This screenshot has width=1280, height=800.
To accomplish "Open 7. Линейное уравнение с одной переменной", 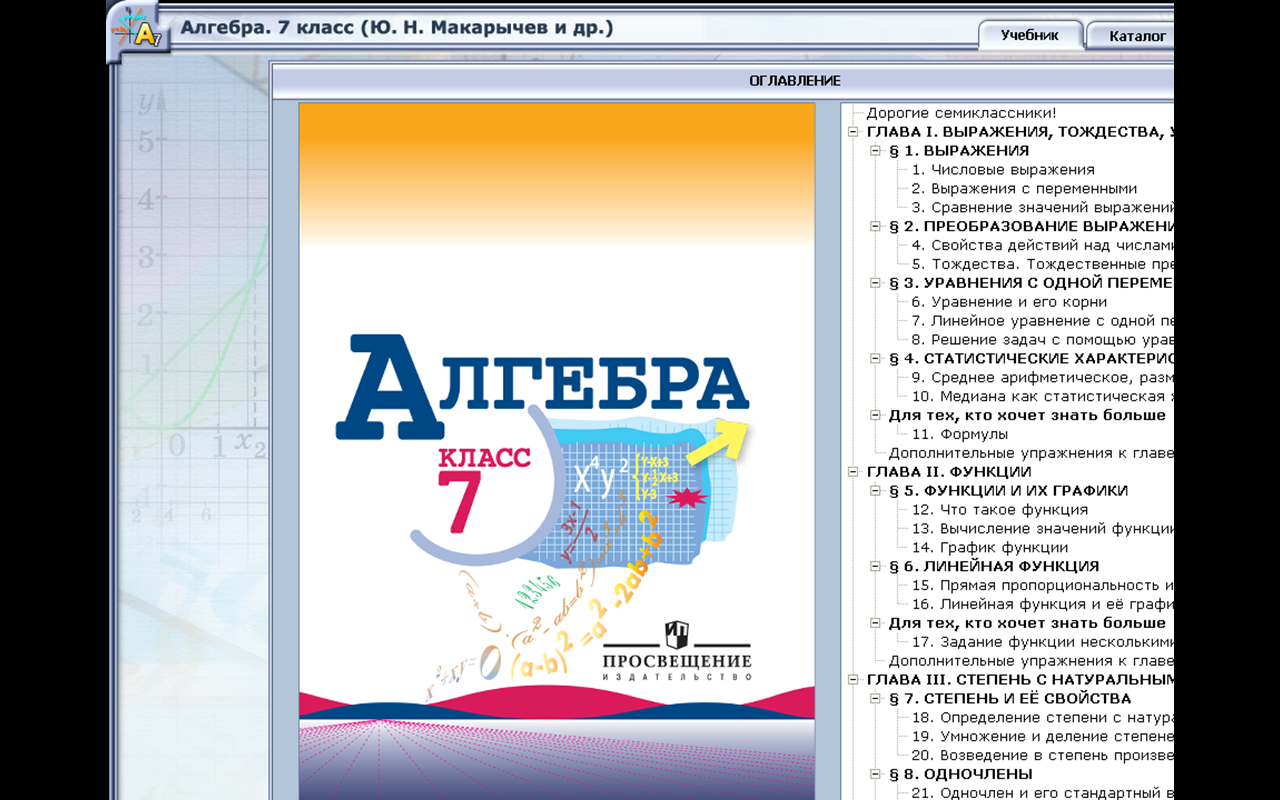I will pyautogui.click(x=1042, y=321).
